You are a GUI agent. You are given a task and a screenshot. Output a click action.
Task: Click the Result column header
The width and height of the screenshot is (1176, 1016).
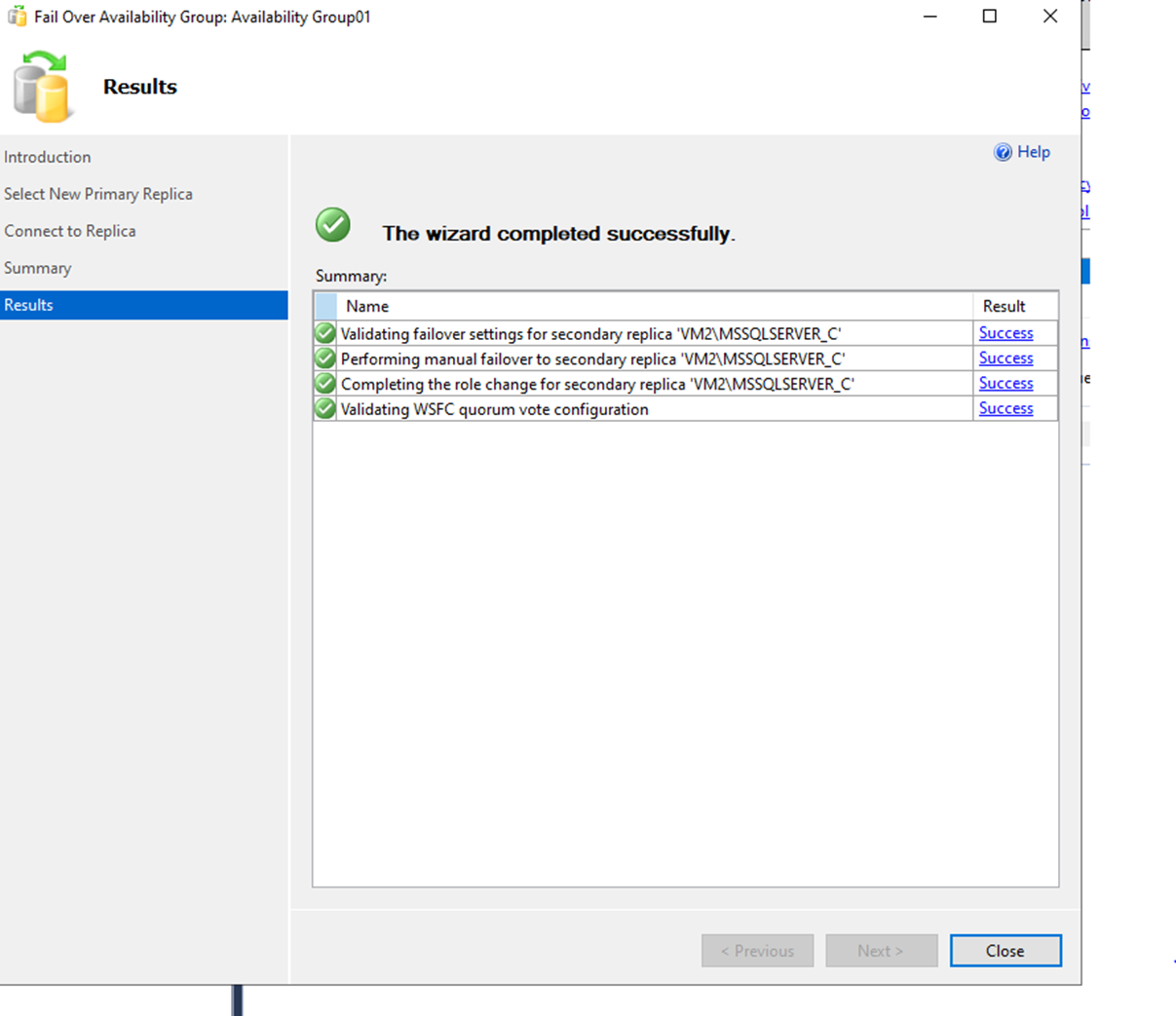point(1015,306)
